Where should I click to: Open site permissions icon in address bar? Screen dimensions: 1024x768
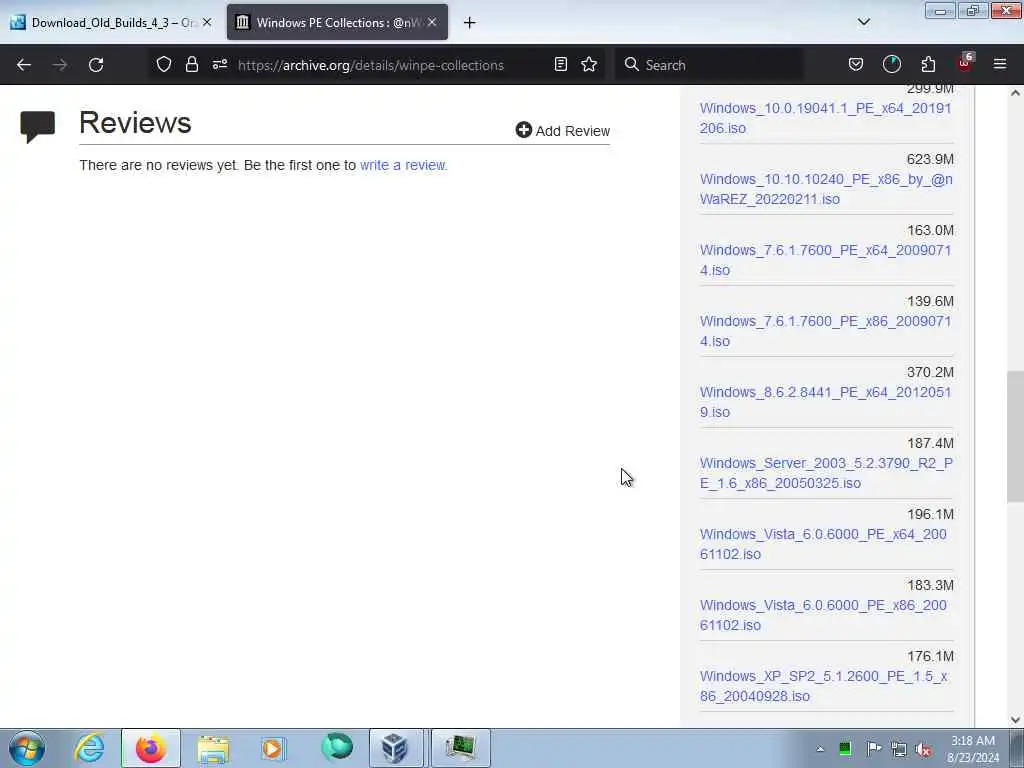coord(220,64)
